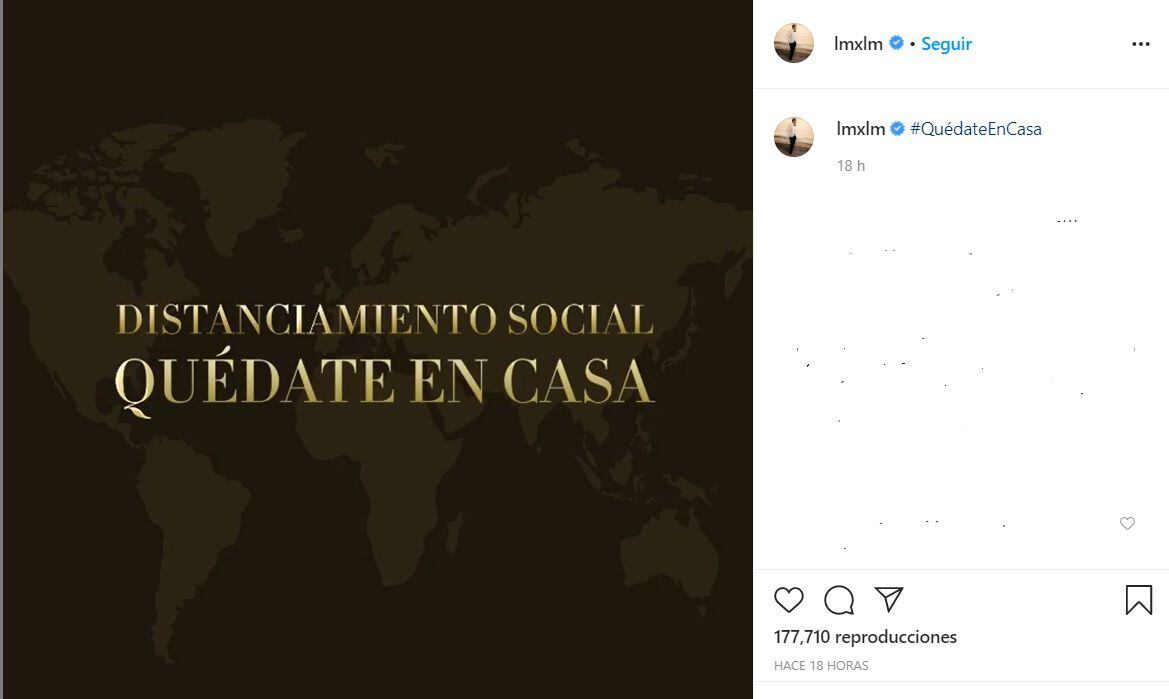Like the post with the heart icon
This screenshot has height=699, width=1169.
789,599
